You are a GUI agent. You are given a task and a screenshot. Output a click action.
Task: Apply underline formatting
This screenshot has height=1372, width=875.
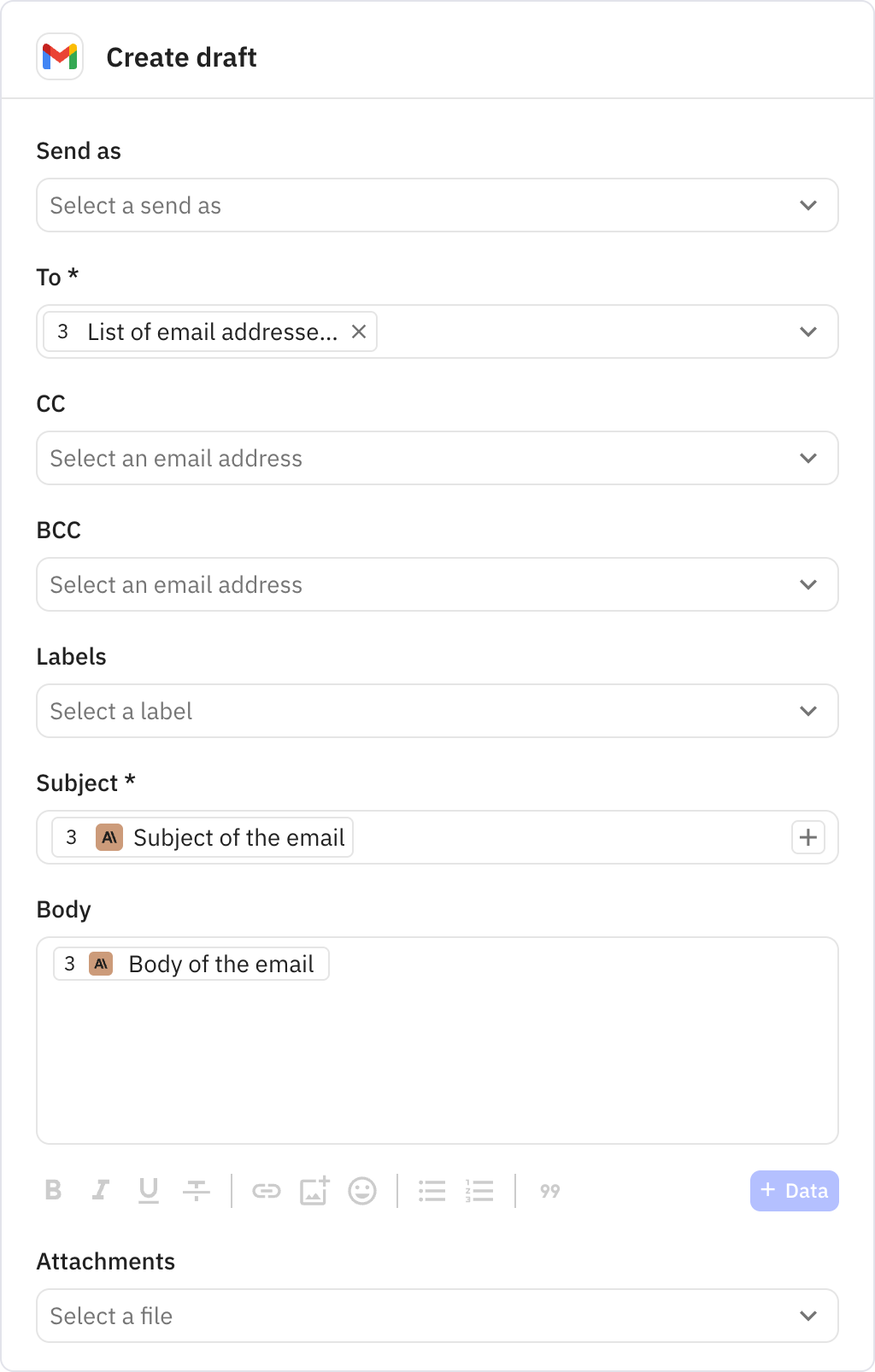coord(149,1190)
